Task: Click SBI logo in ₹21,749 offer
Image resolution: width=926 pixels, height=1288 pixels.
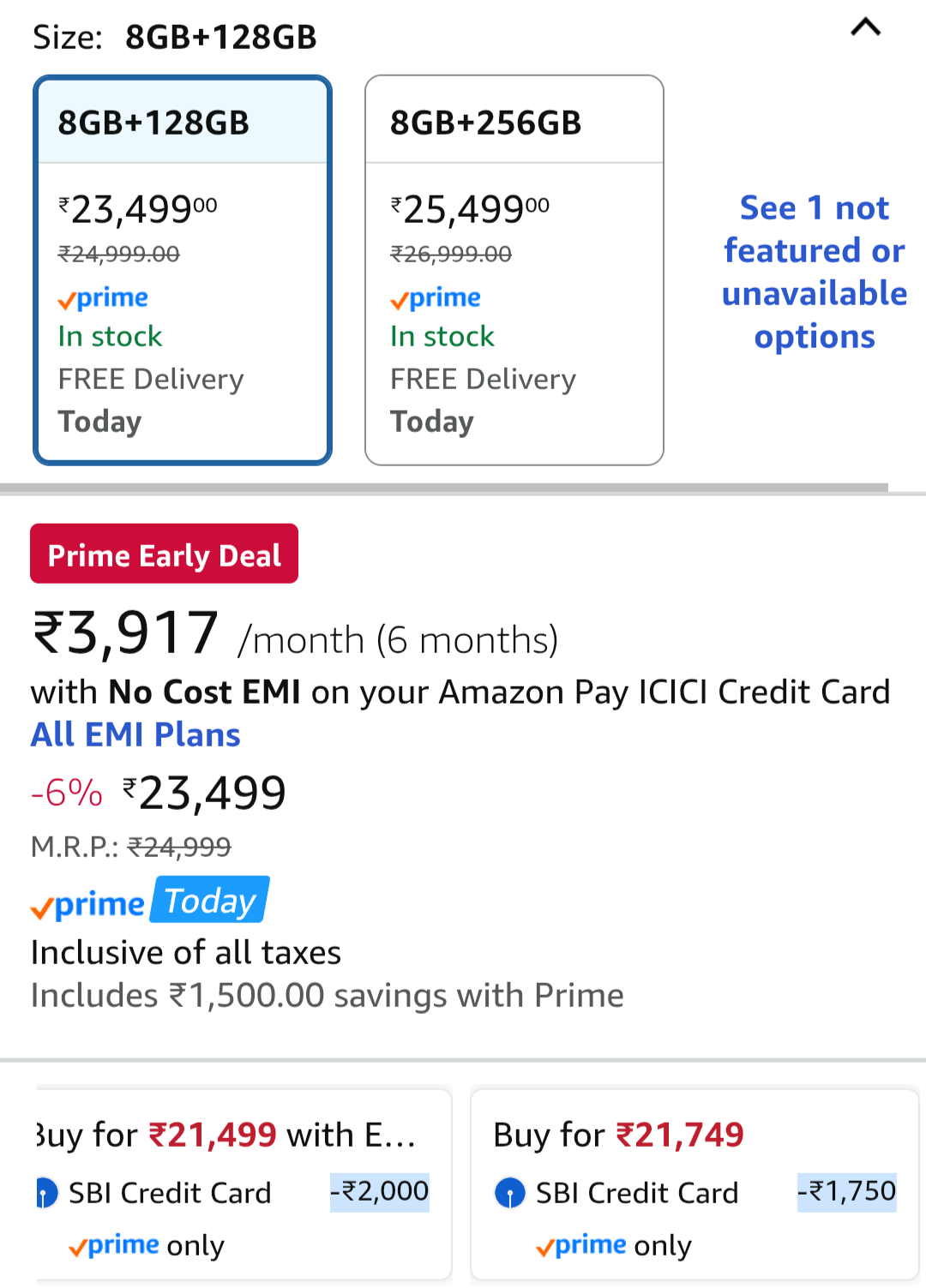Action: coord(510,1193)
